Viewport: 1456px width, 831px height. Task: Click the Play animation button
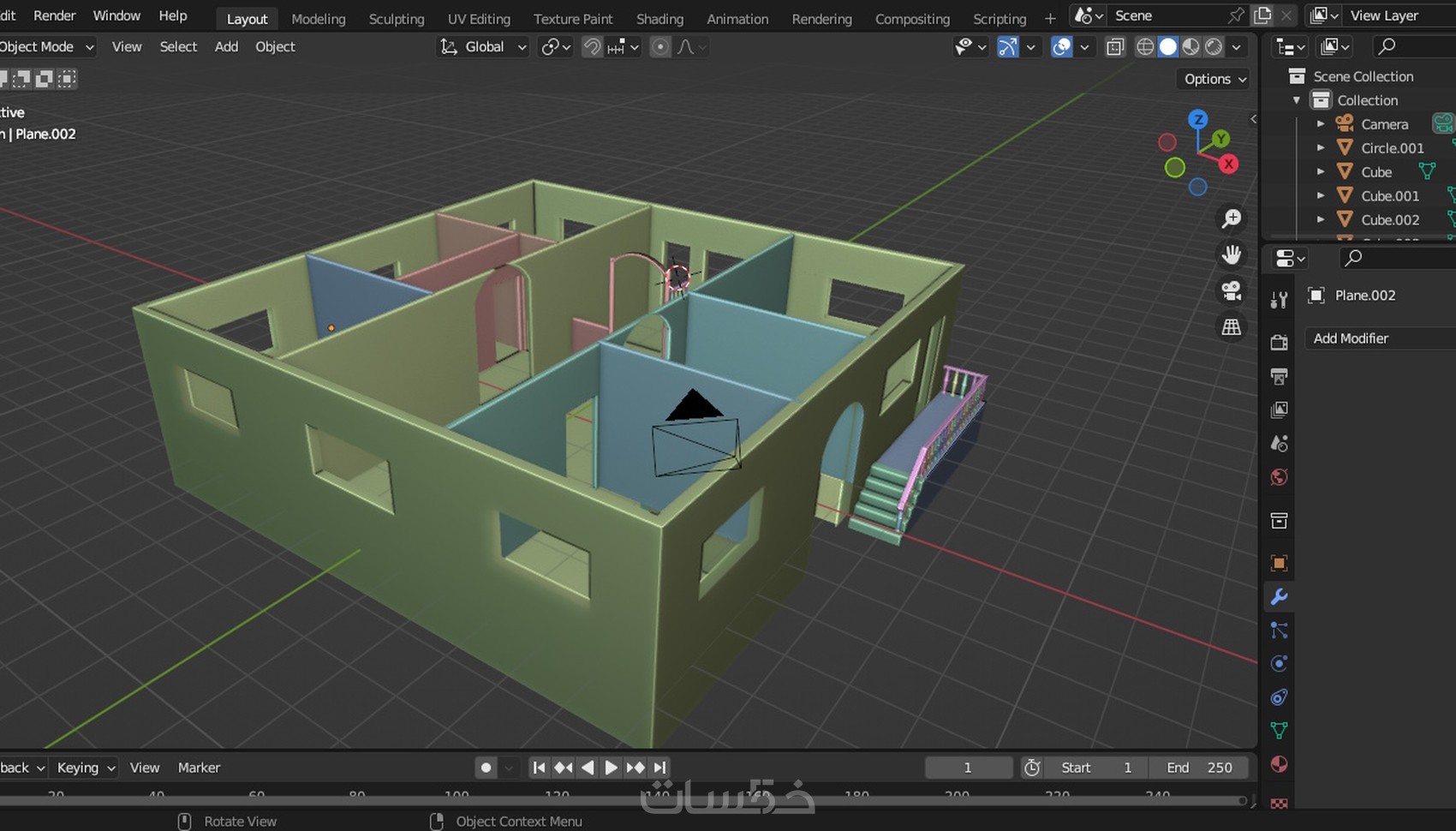611,768
